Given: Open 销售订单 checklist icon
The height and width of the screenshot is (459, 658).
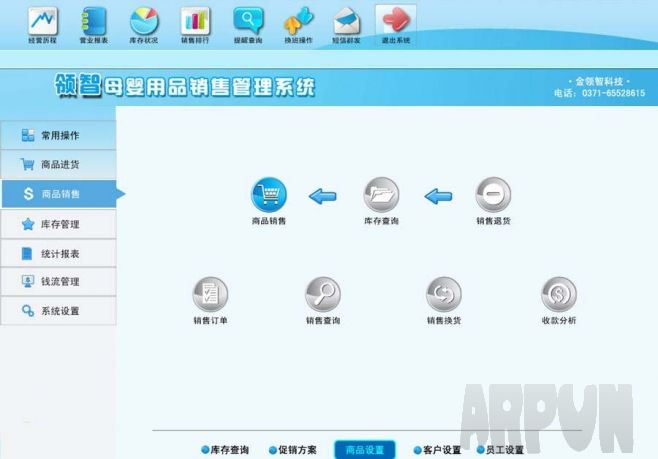Looking at the screenshot, I should click(210, 294).
